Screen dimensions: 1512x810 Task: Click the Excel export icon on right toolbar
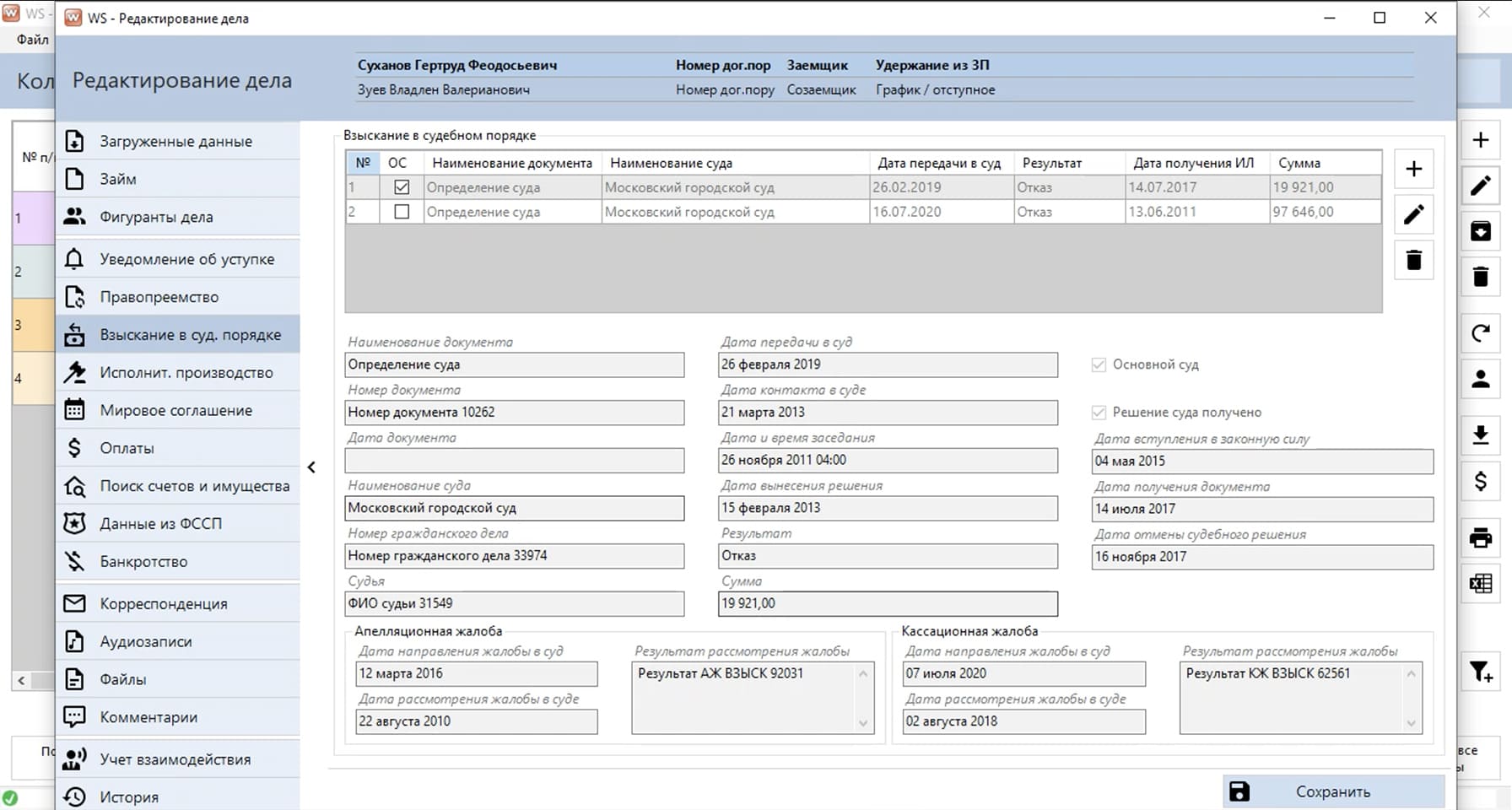click(1481, 584)
